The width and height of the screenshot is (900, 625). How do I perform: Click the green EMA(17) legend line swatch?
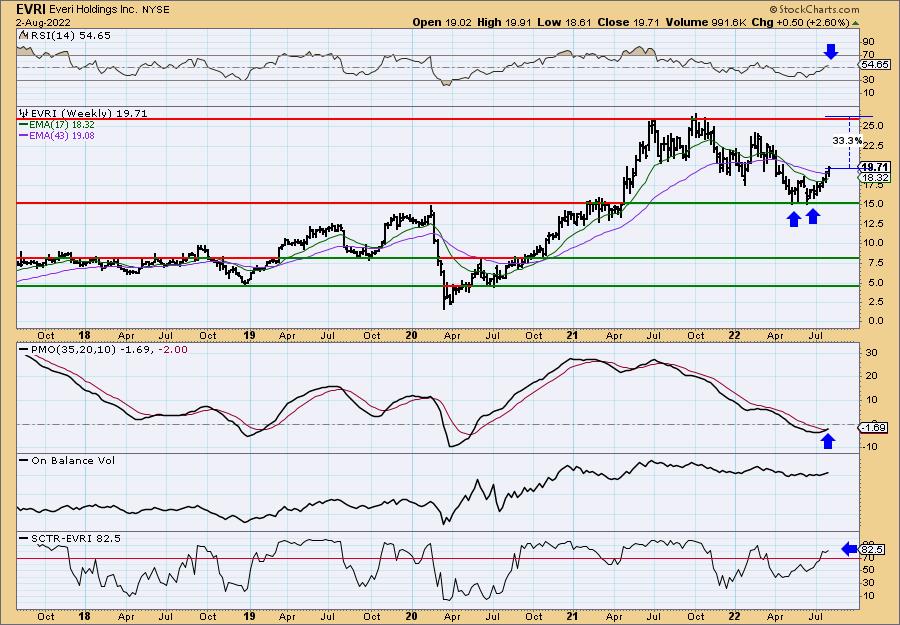[x=24, y=125]
